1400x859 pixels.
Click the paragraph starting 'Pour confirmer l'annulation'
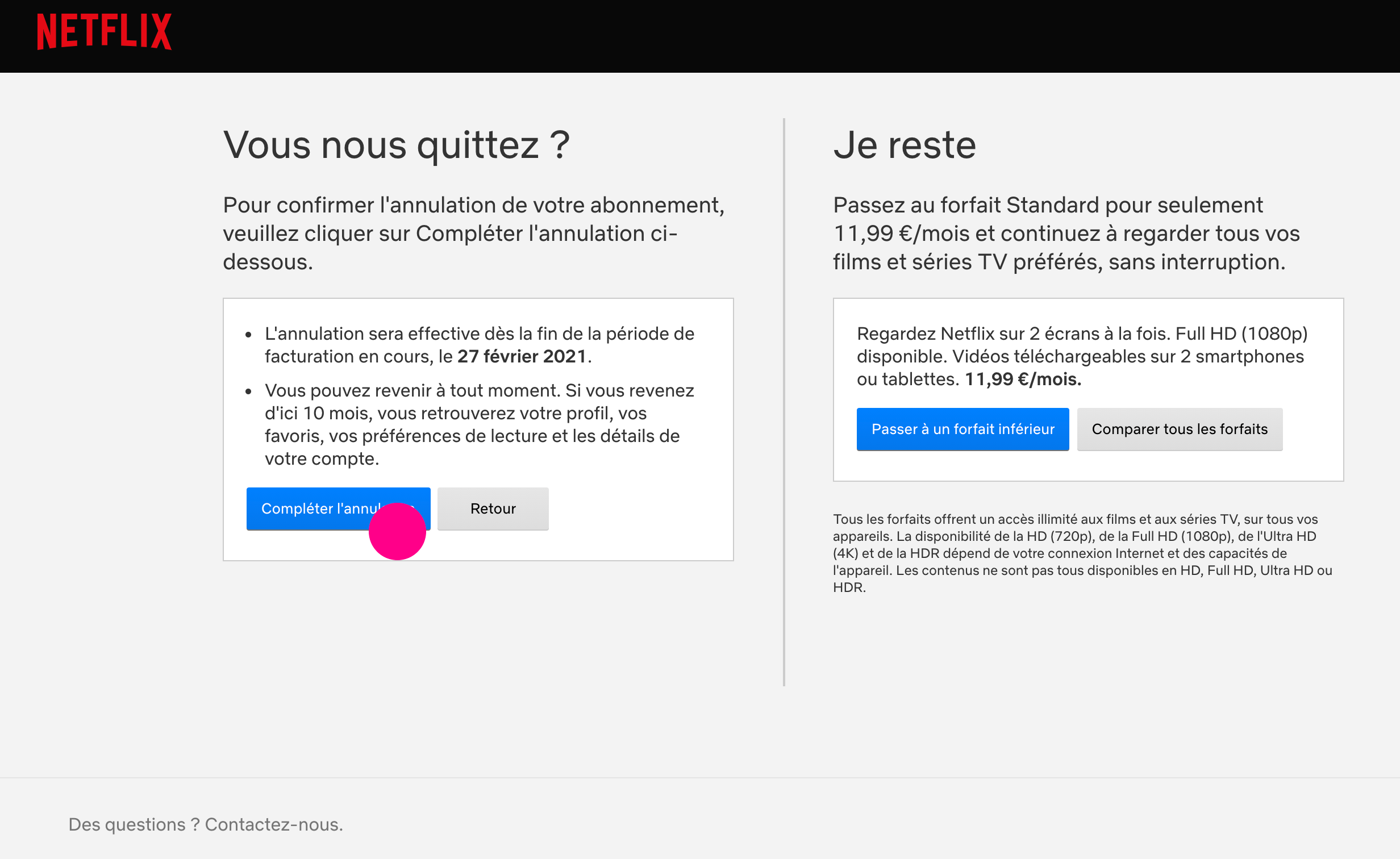(x=474, y=233)
